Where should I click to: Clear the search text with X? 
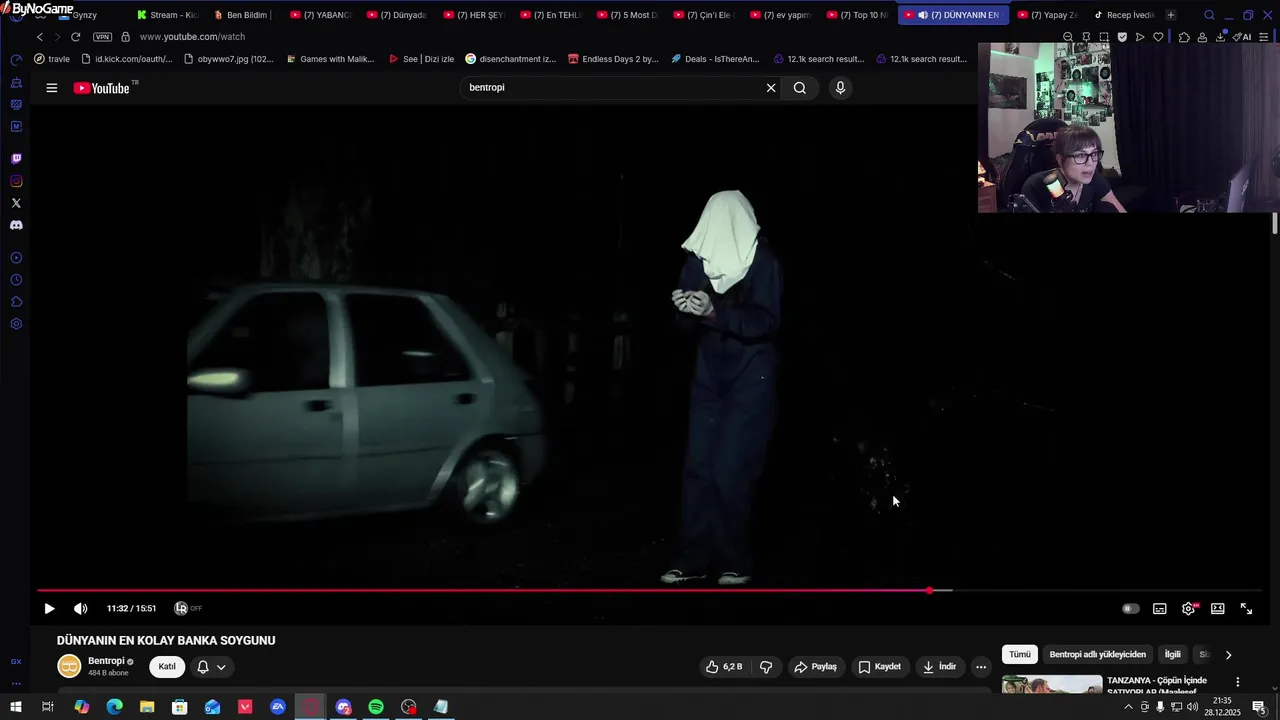(771, 88)
